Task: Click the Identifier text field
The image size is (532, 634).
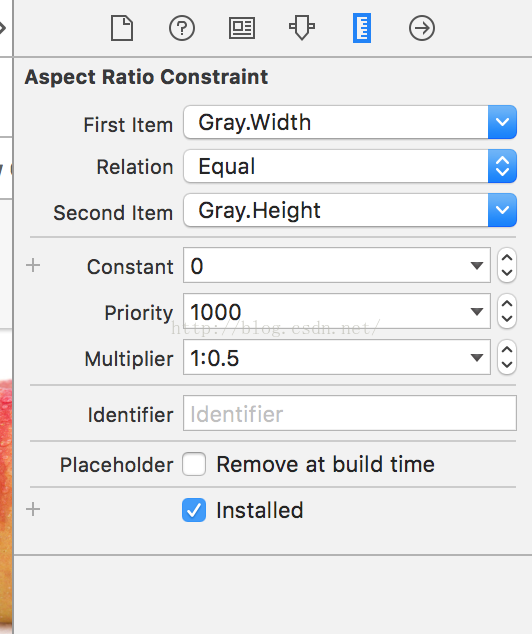Action: click(350, 413)
